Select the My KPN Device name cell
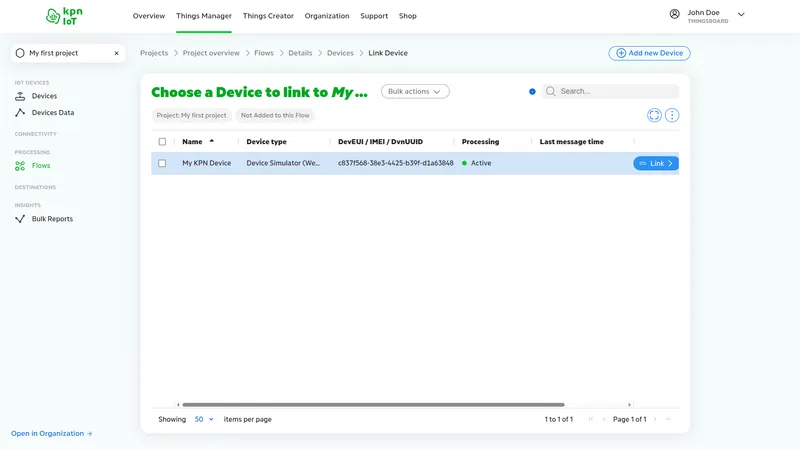The height and width of the screenshot is (450, 800). click(x=207, y=163)
